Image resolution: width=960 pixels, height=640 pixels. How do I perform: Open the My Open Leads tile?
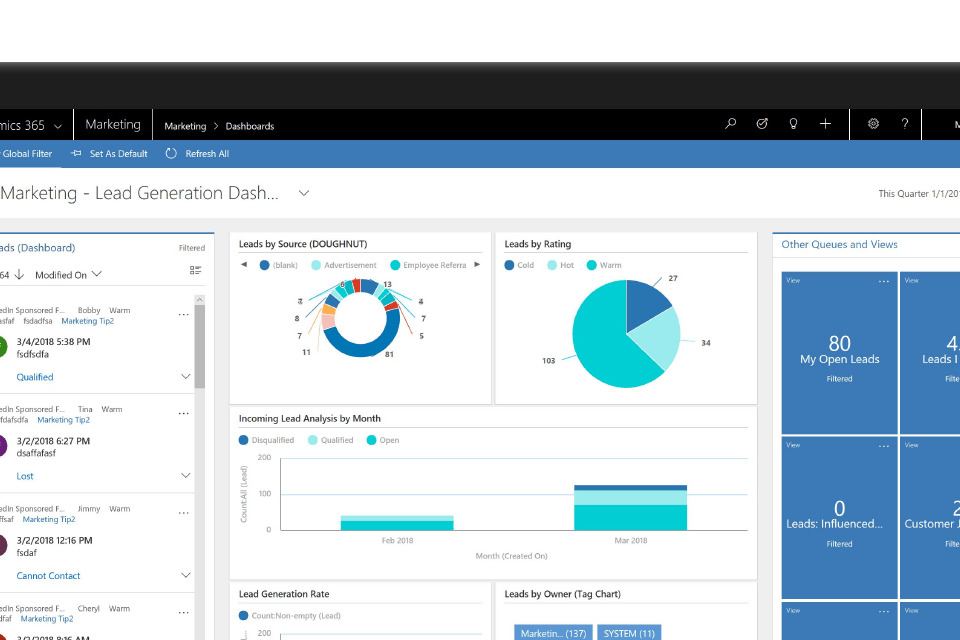pyautogui.click(x=839, y=353)
